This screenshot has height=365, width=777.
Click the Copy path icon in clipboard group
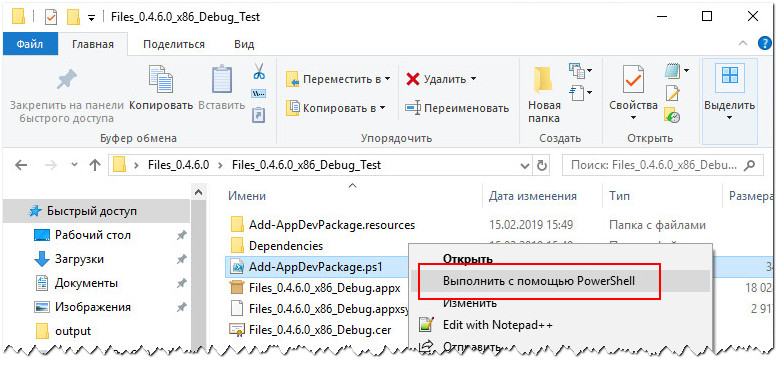(x=259, y=93)
